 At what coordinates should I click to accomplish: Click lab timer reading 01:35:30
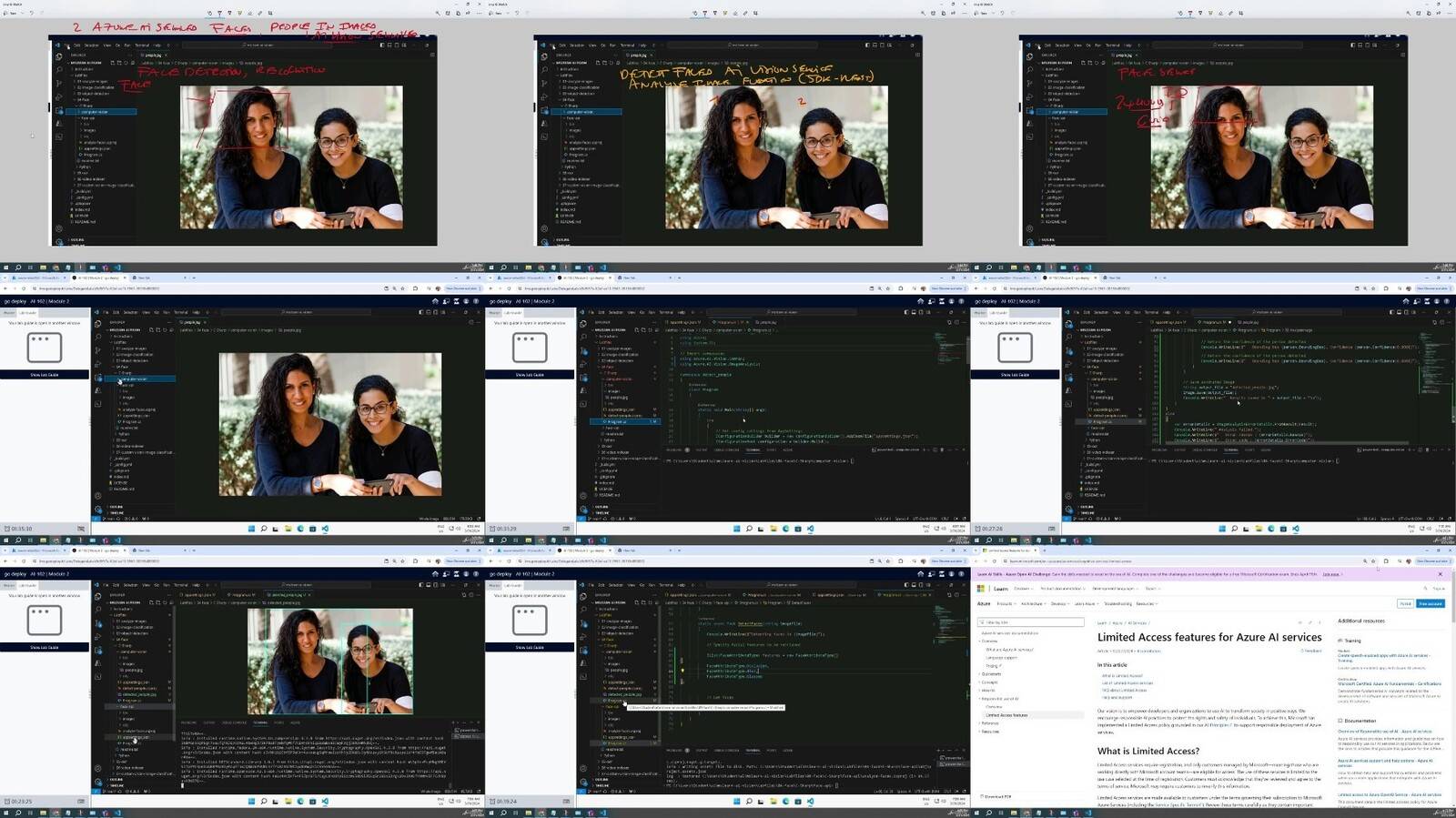click(x=22, y=529)
